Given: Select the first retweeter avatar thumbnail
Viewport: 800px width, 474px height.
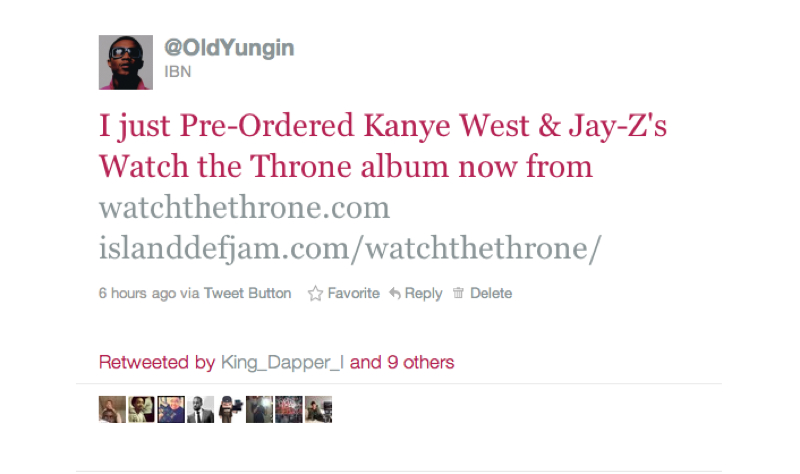Looking at the screenshot, I should coord(112,409).
